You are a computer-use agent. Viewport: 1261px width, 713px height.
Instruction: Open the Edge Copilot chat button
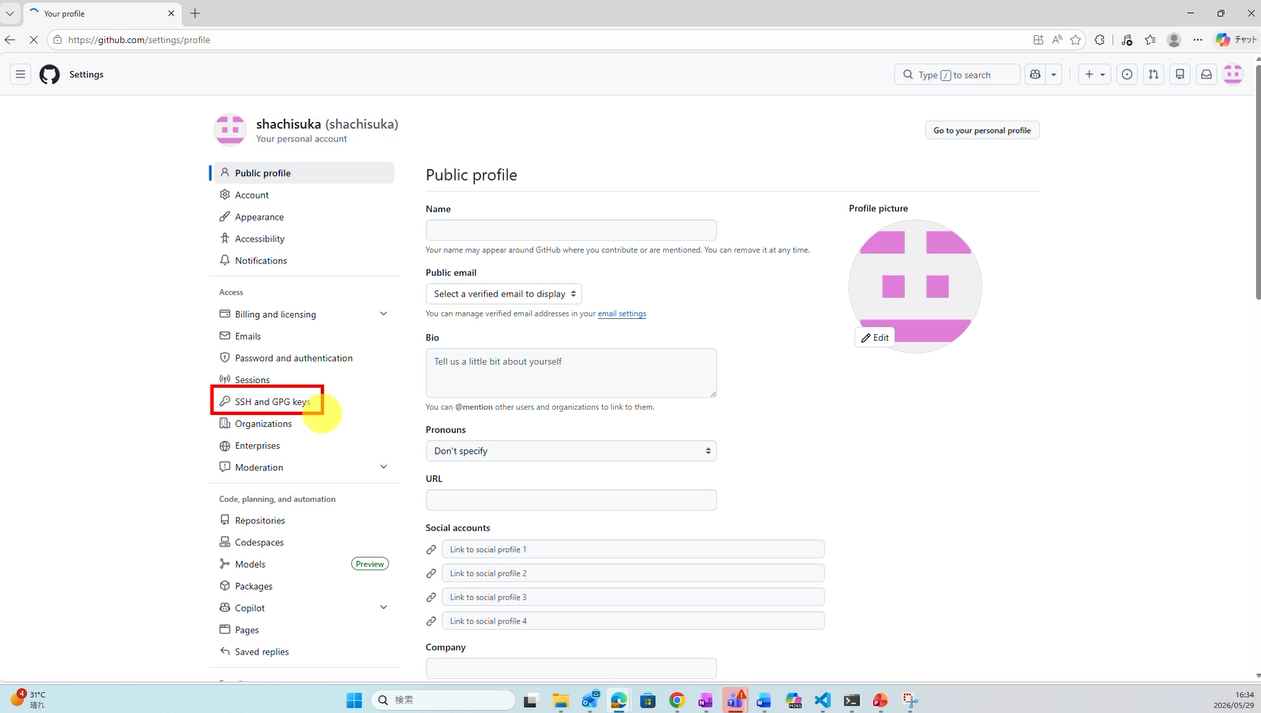tap(1236, 40)
